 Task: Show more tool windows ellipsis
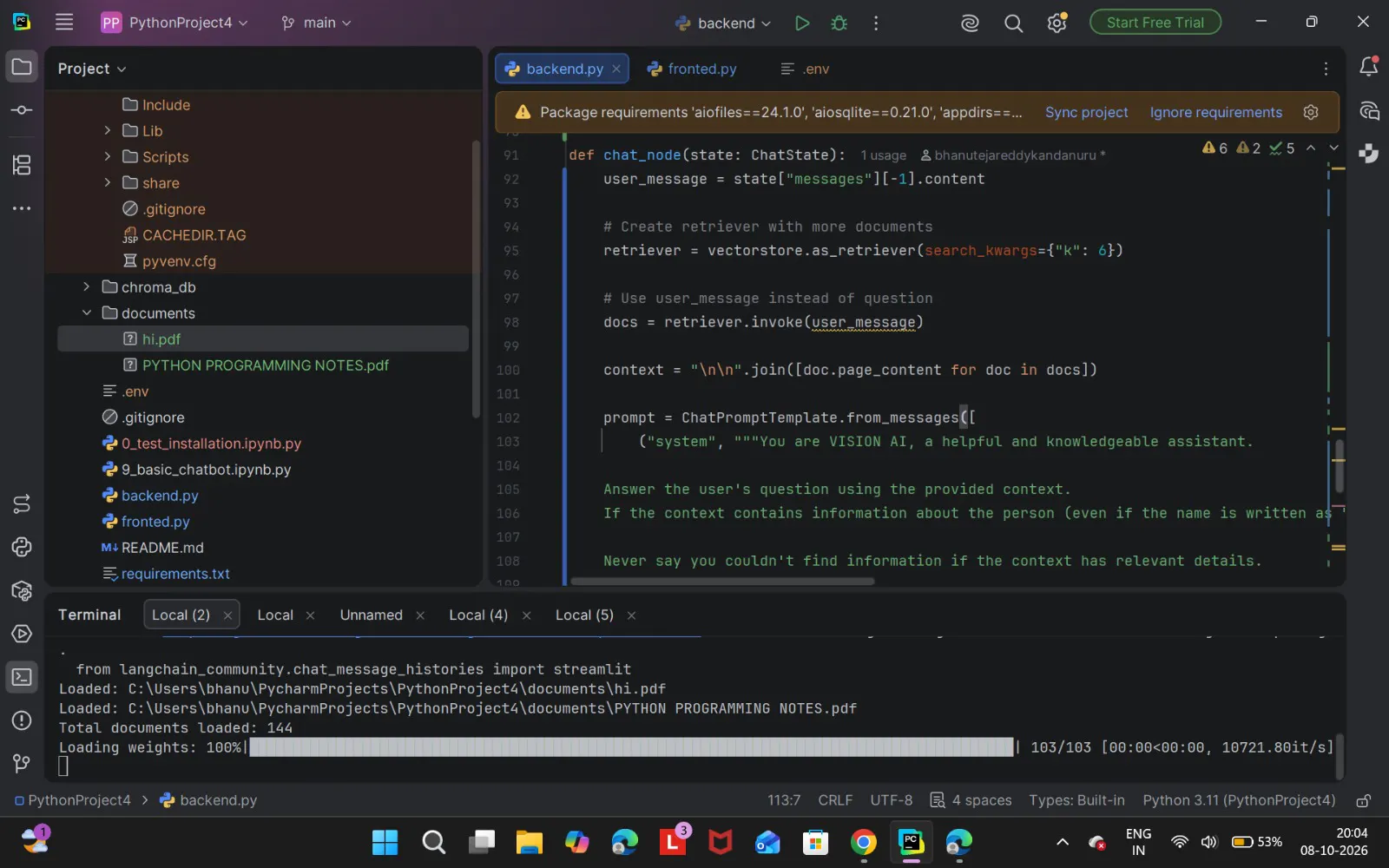click(22, 208)
